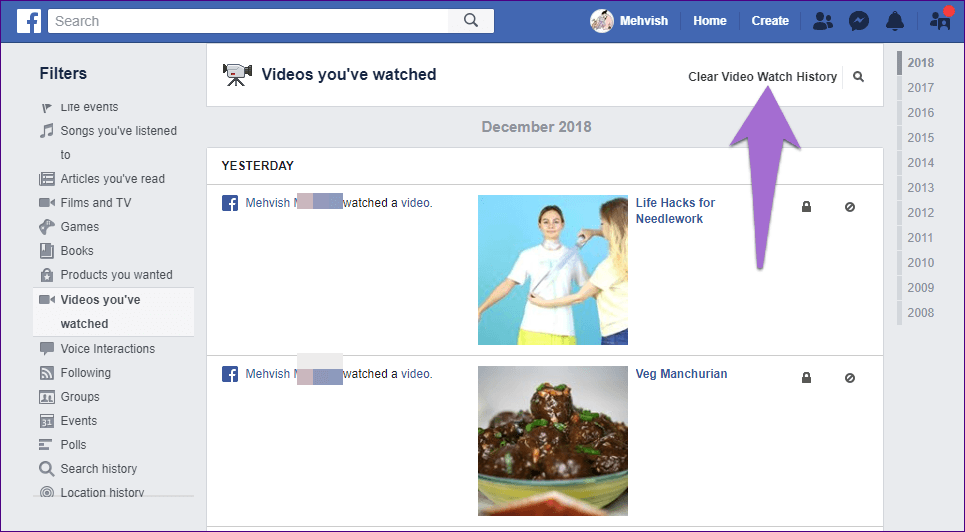This screenshot has width=965, height=532.
Task: Click lock privacy icon for Veg Manchurian
Action: click(x=806, y=377)
